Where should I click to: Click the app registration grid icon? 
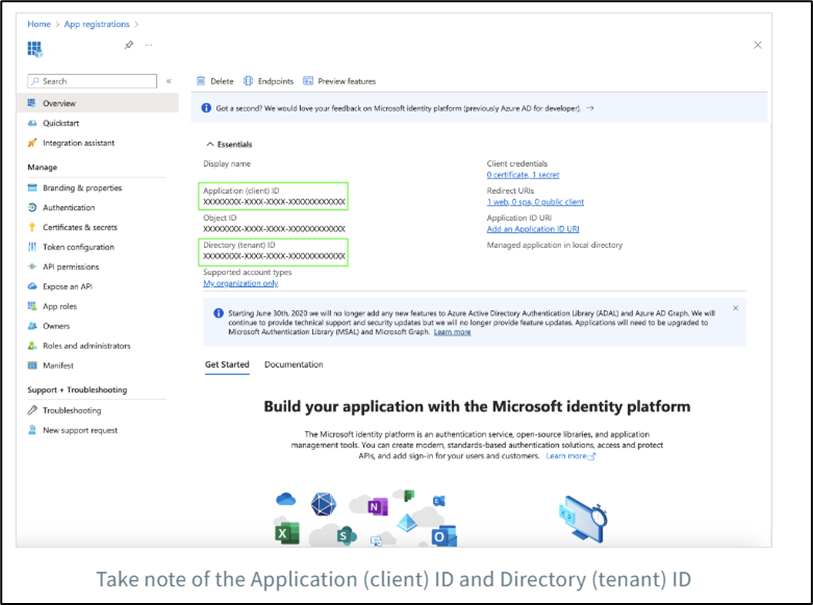(35, 49)
